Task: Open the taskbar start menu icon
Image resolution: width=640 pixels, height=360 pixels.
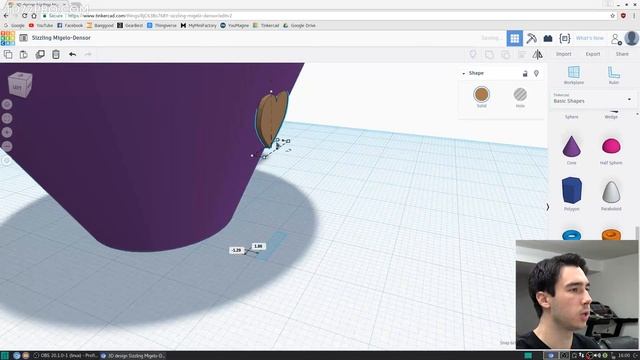Action: click(x=5, y=356)
